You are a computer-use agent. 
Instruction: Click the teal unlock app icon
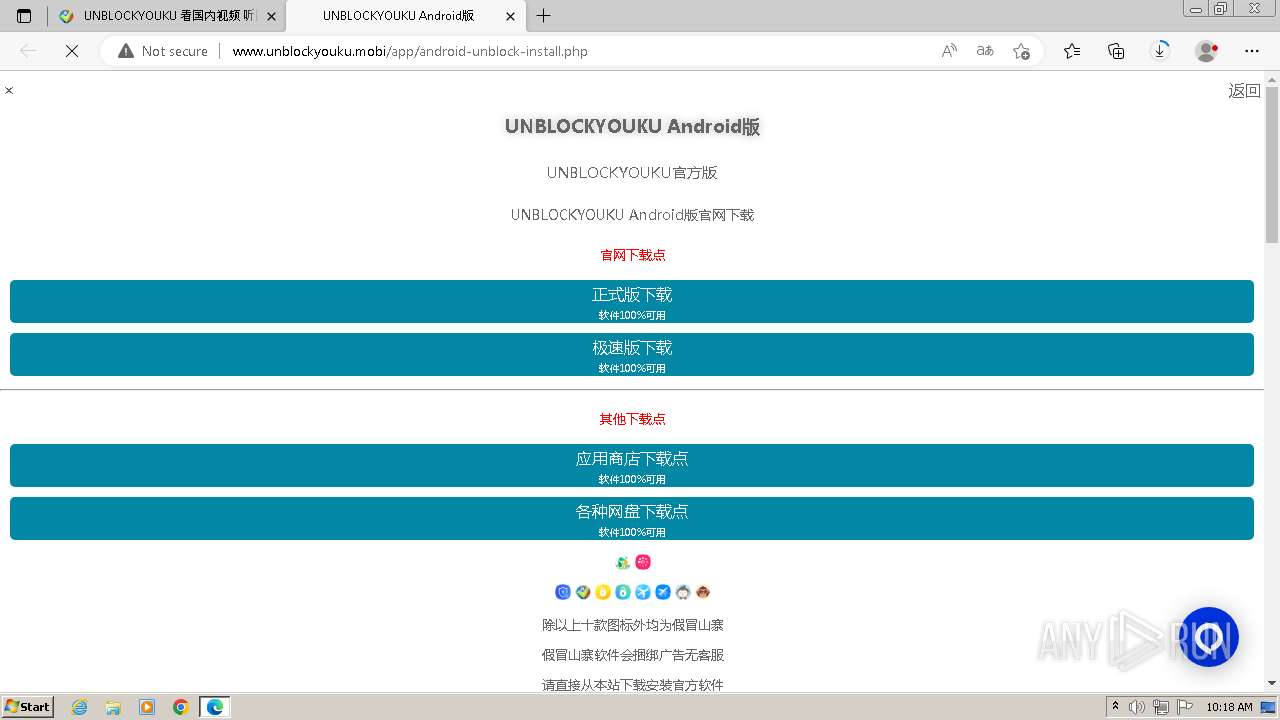tap(623, 592)
